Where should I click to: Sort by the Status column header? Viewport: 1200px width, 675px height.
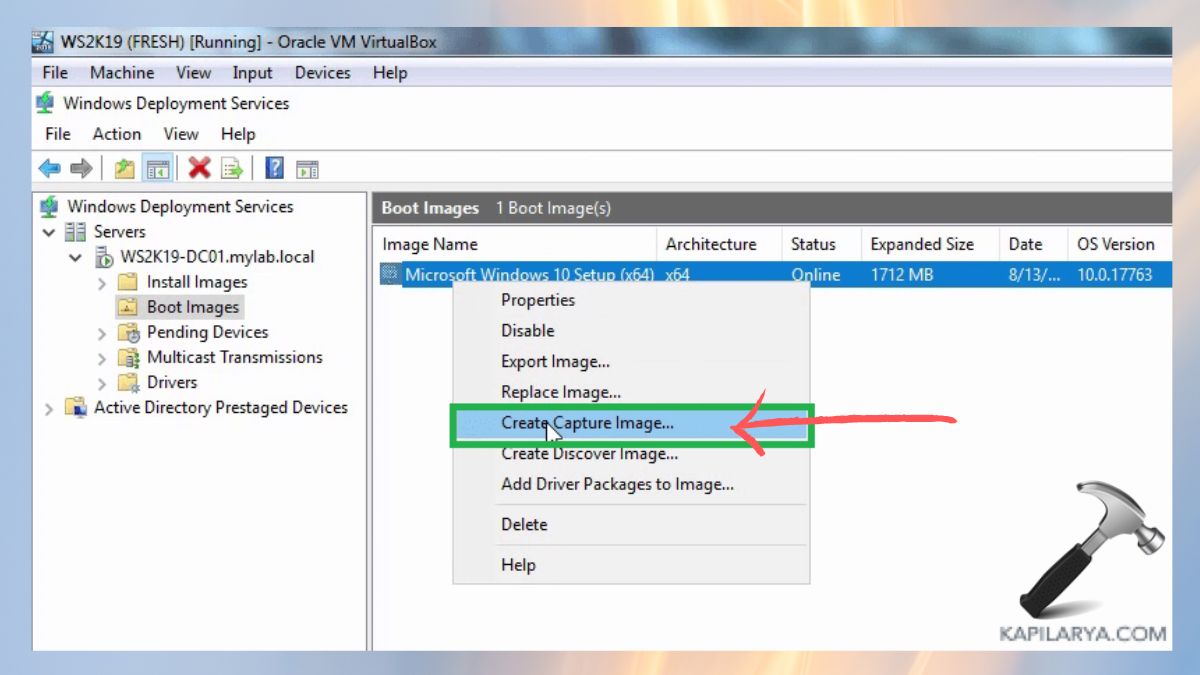click(x=822, y=244)
